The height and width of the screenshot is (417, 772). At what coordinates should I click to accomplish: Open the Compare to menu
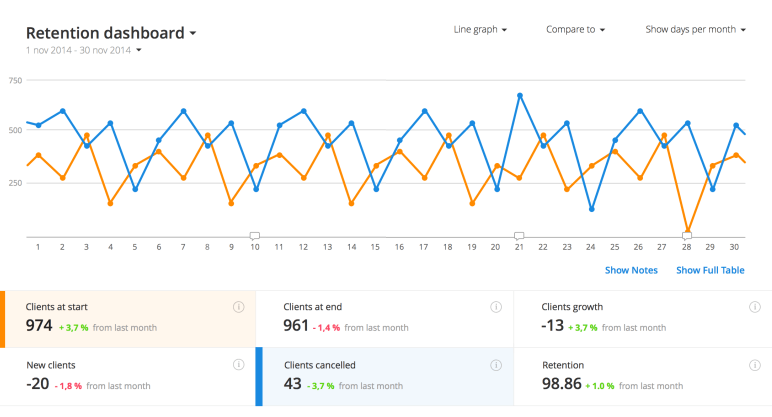pos(576,30)
